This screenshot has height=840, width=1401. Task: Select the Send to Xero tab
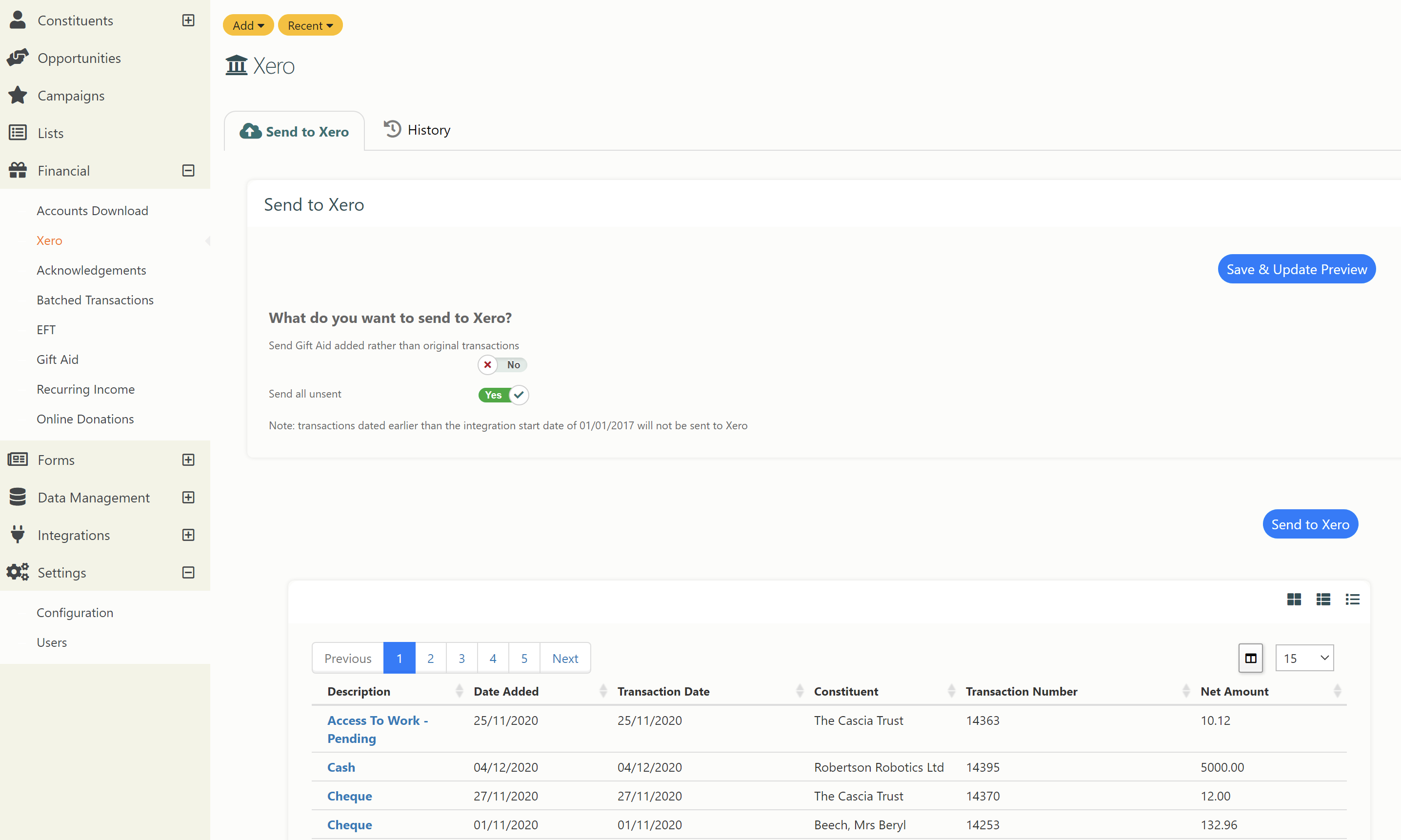[x=294, y=131]
